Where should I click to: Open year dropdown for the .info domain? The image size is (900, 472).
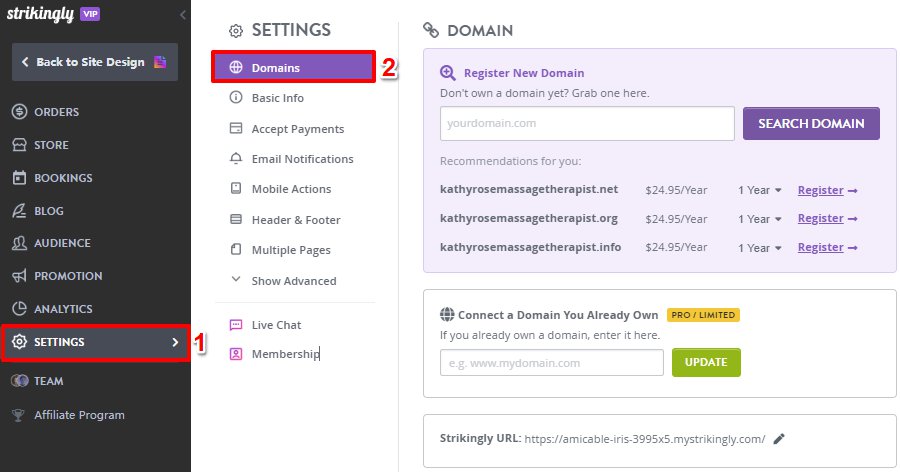(x=760, y=247)
